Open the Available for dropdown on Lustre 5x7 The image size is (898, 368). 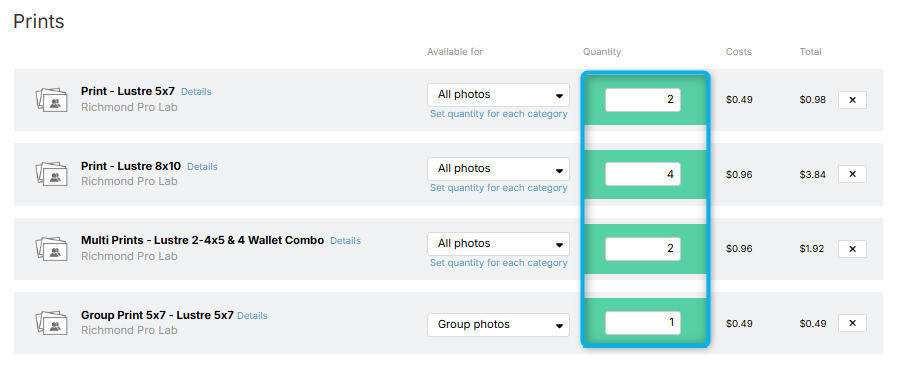pyautogui.click(x=498, y=94)
